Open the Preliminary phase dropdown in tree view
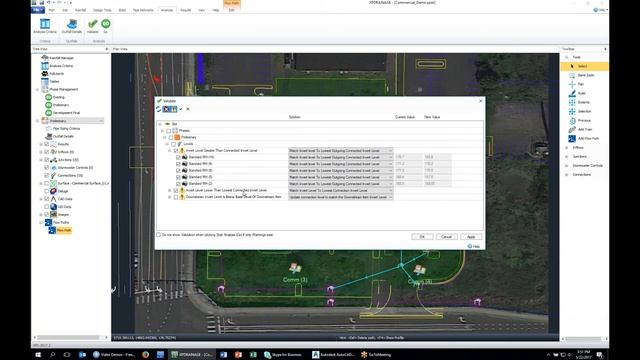This screenshot has height=360, width=640. point(101,121)
